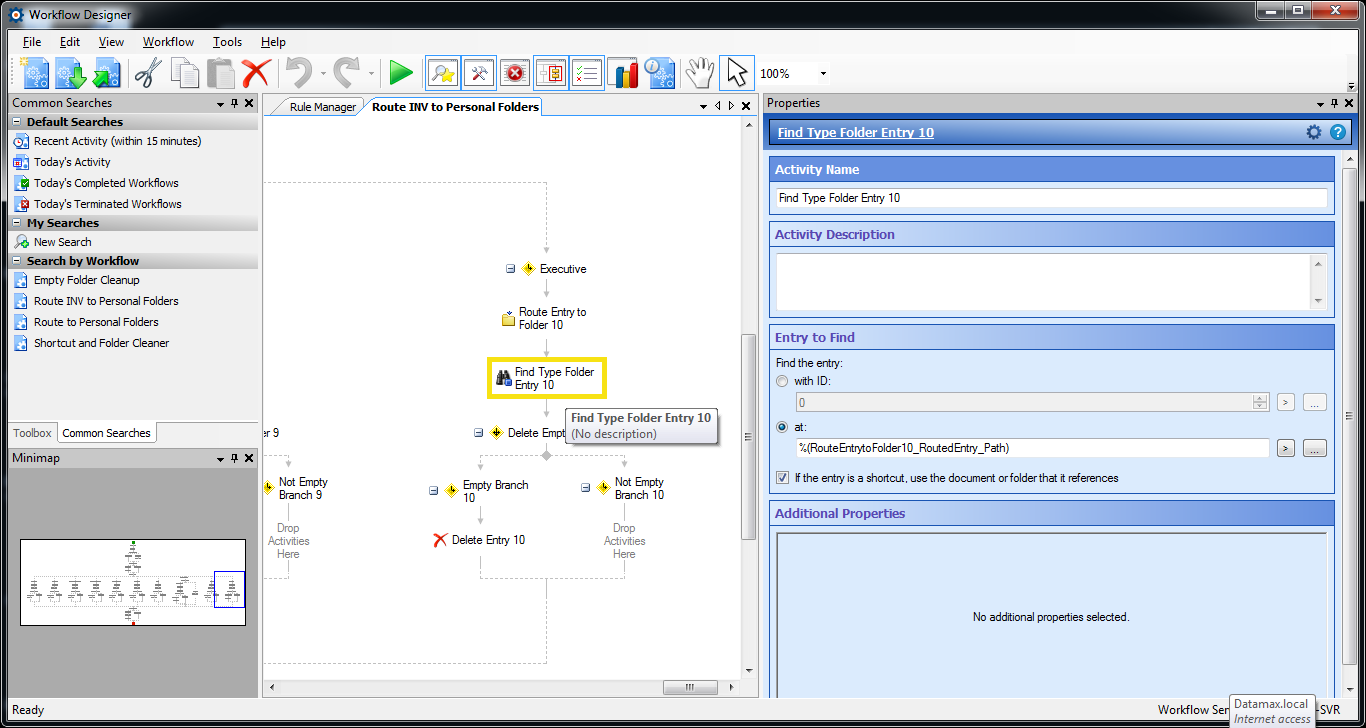This screenshot has width=1366, height=728.
Task: Open the Workflow menu
Action: click(x=168, y=42)
